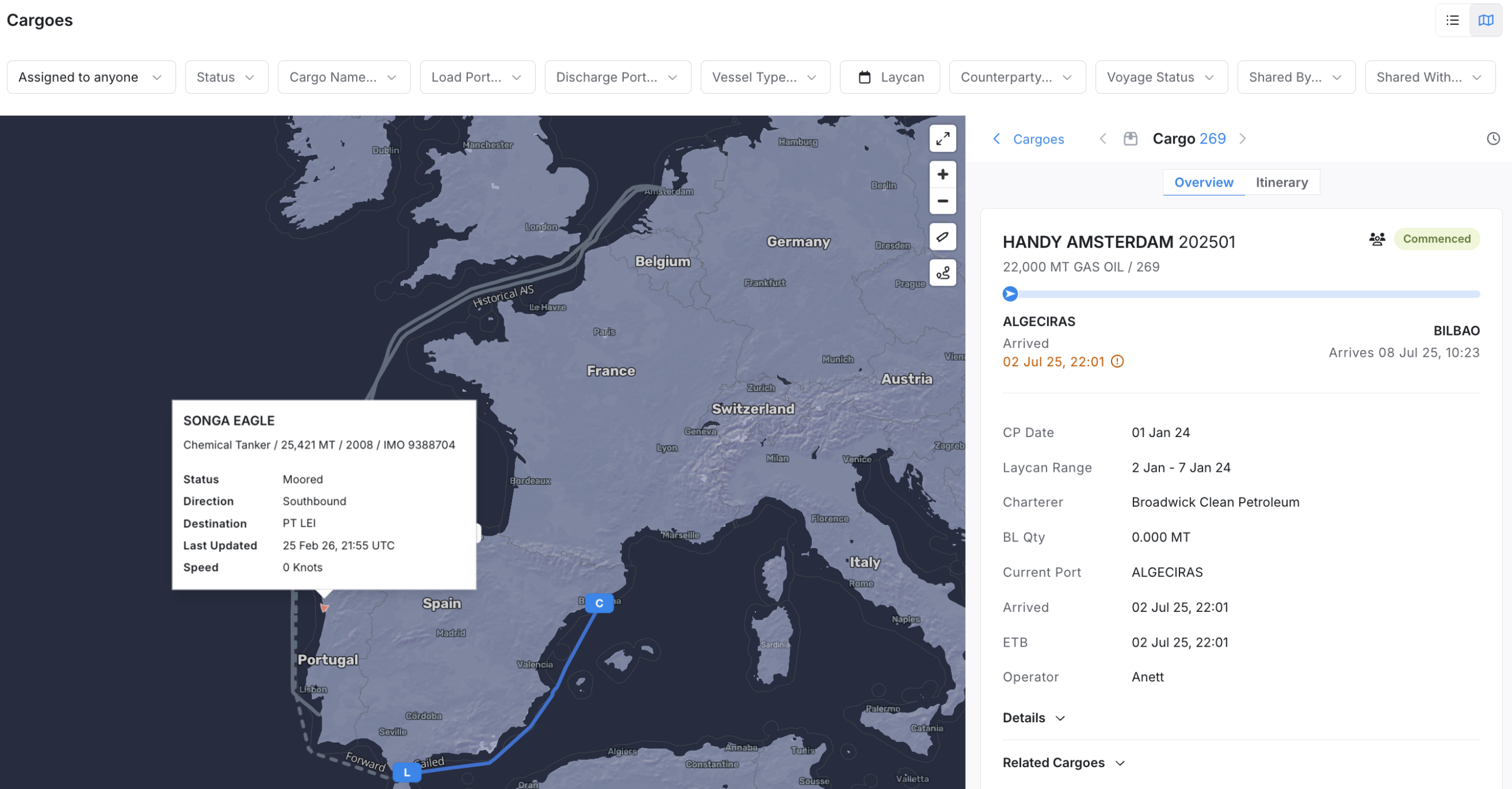Expand the map to fullscreen

tap(943, 139)
